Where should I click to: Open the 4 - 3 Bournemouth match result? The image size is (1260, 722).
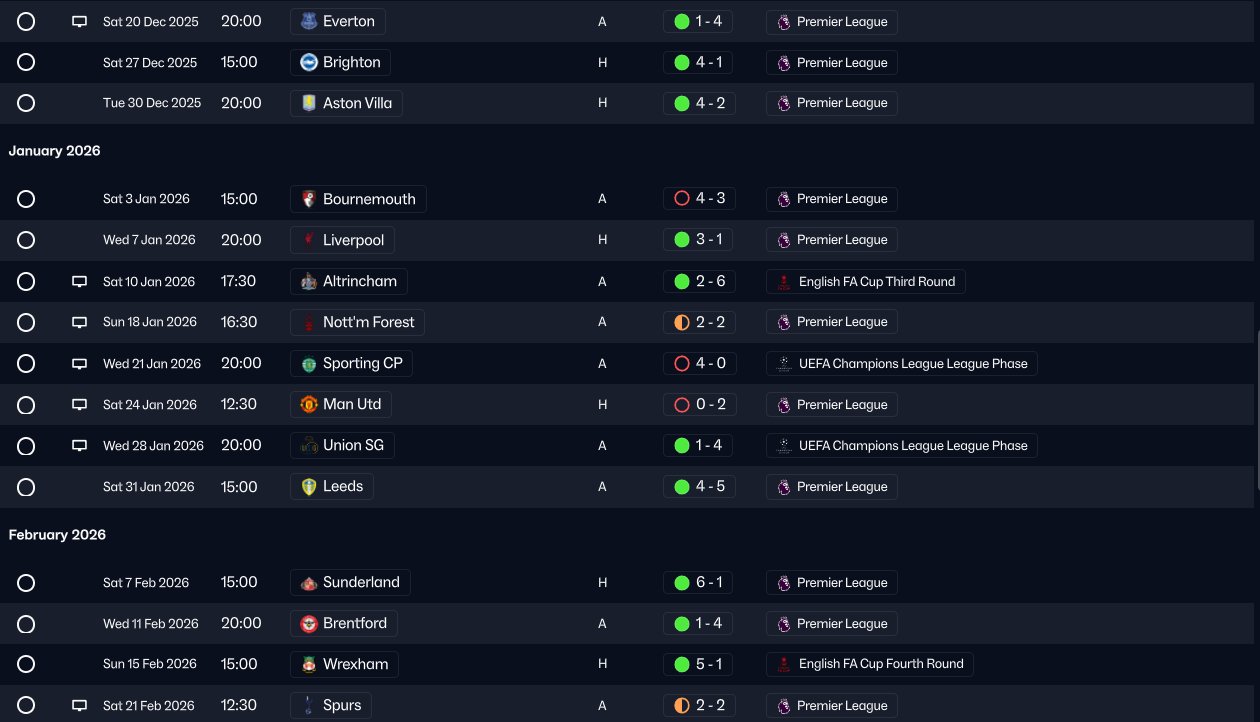tap(699, 199)
